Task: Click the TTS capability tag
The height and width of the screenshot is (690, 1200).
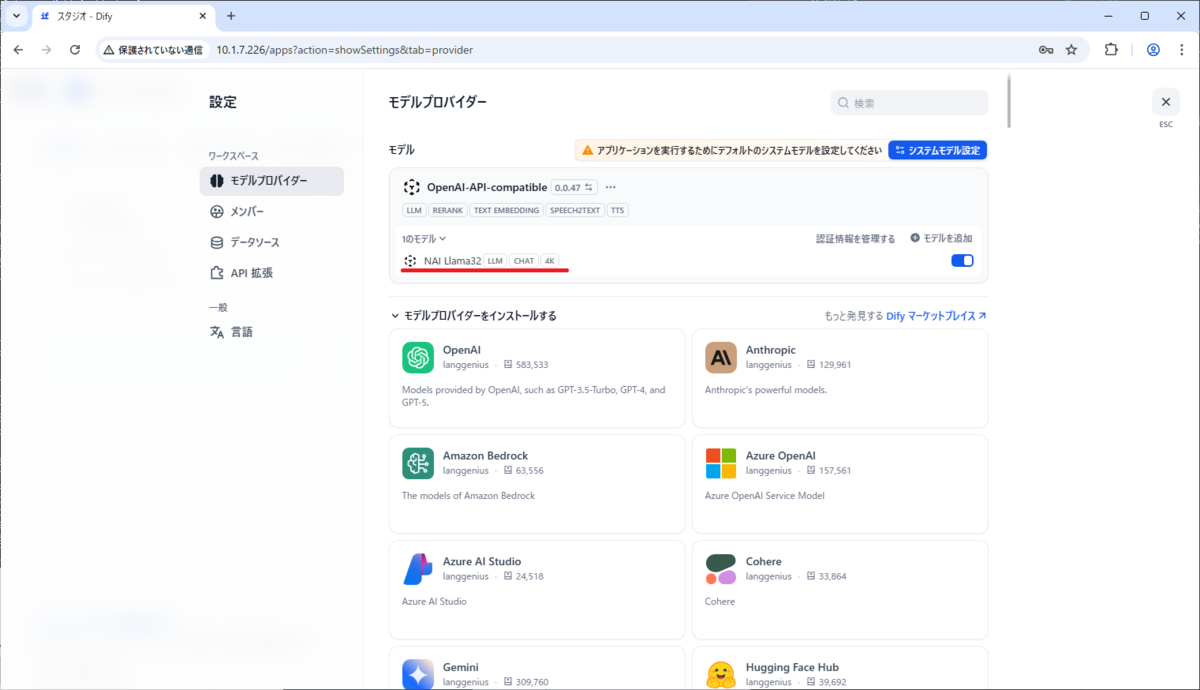Action: coord(617,211)
